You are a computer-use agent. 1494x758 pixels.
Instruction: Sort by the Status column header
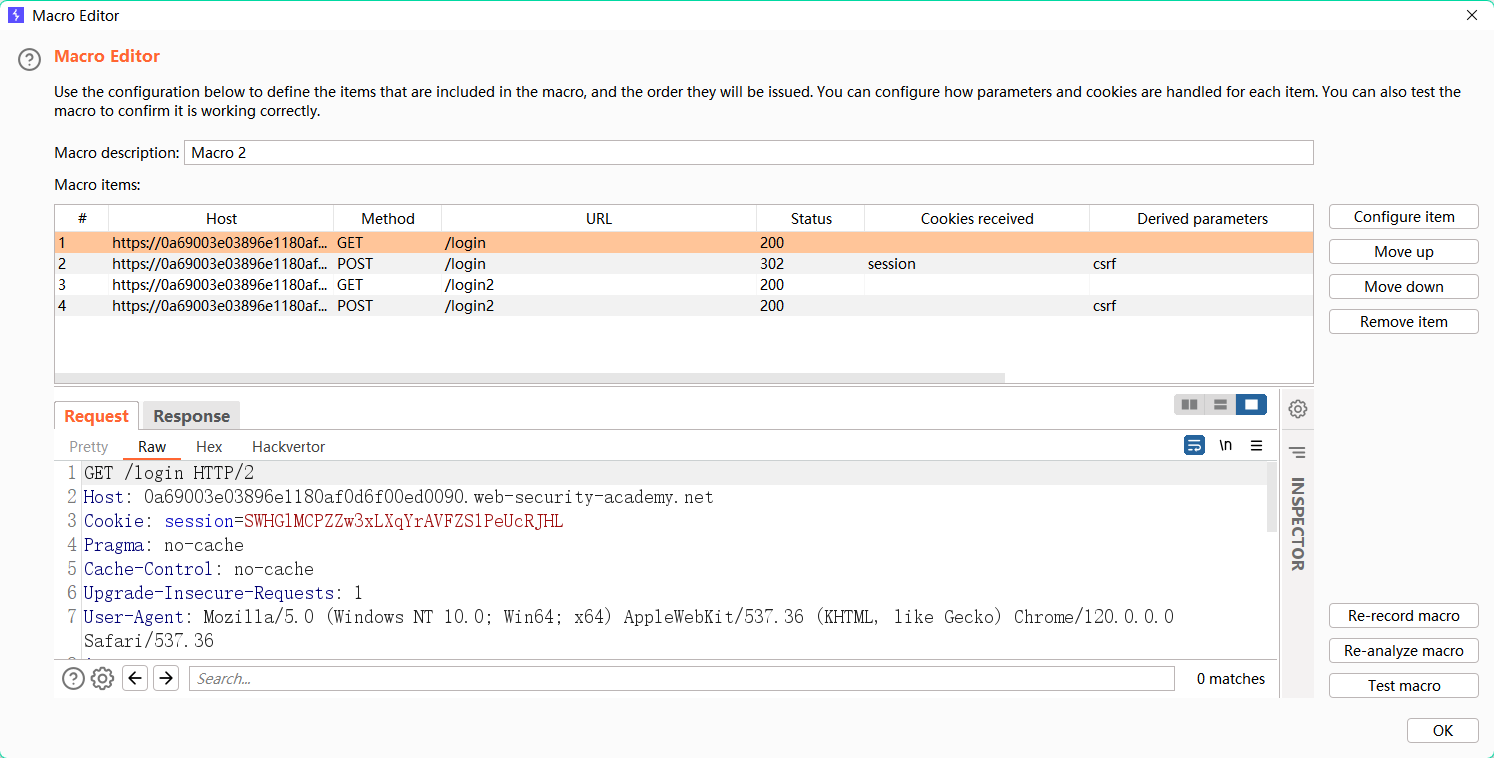[x=811, y=218]
